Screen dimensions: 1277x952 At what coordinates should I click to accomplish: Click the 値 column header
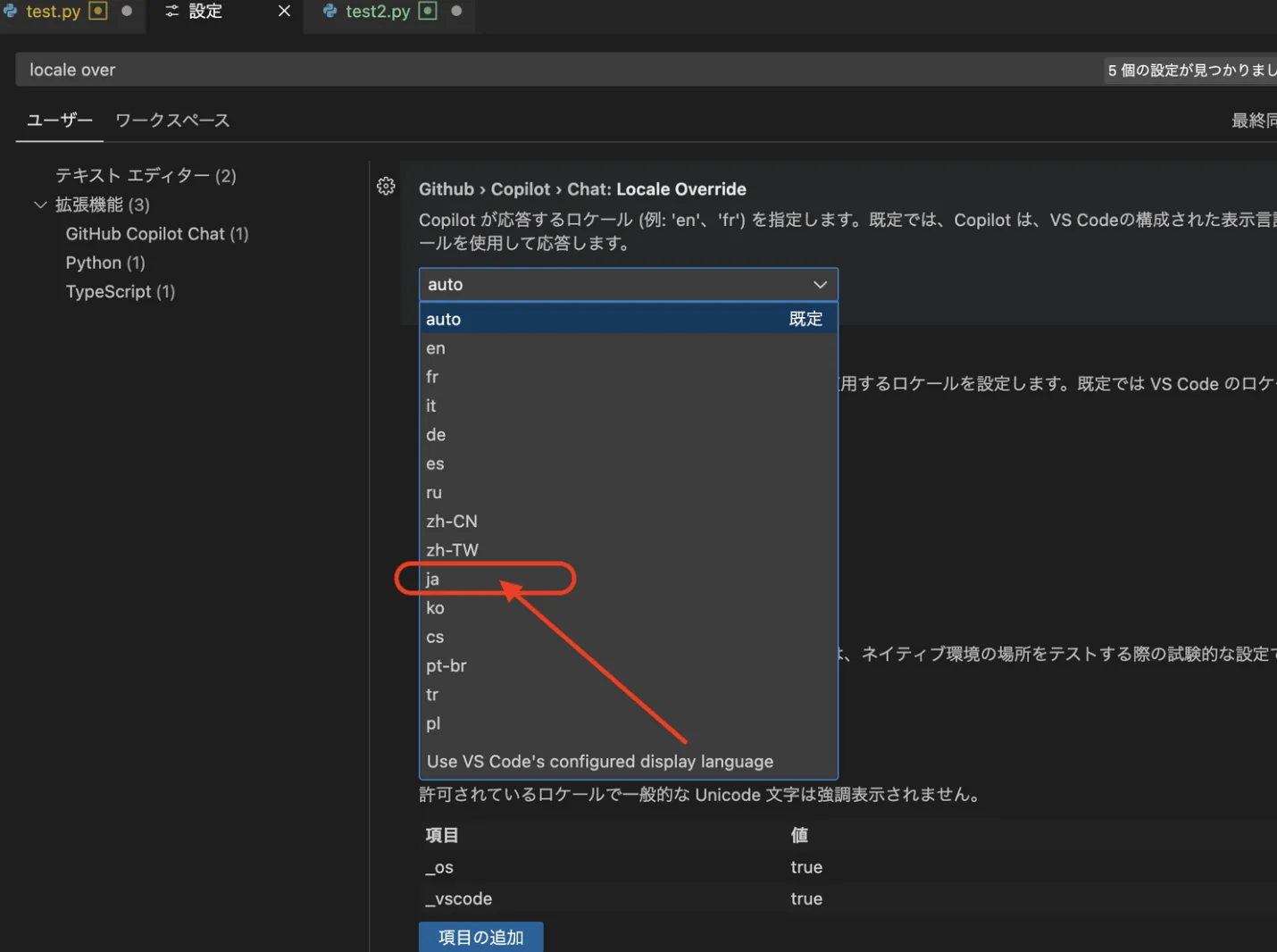[x=799, y=835]
